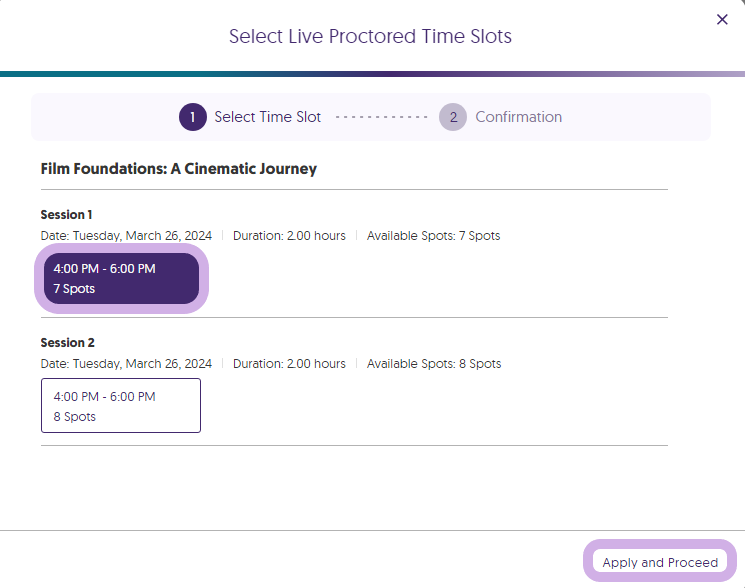This screenshot has width=745, height=588.
Task: Click the Session 1 Duration 2.00 hours label
Action: click(x=289, y=236)
